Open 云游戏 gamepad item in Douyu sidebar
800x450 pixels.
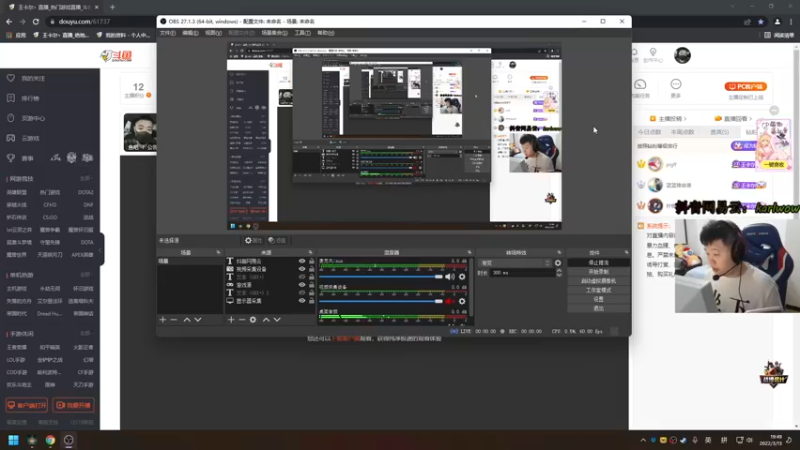pos(23,138)
